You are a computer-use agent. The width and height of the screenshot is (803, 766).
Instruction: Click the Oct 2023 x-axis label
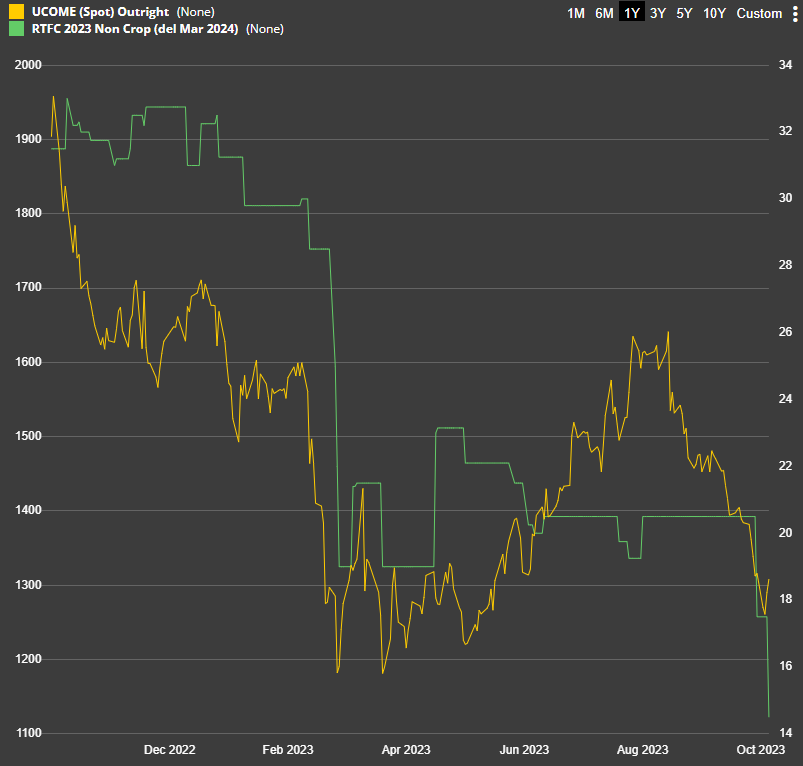point(760,750)
